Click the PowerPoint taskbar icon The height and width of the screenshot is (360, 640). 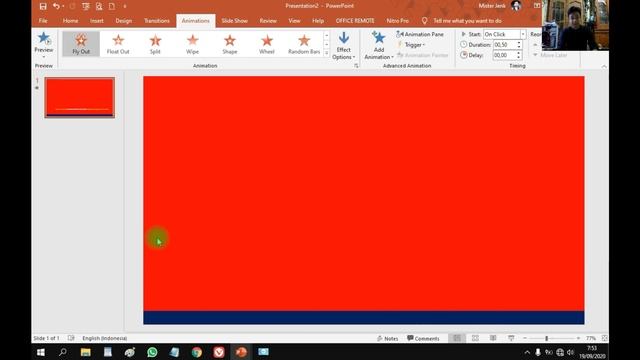[x=241, y=352]
